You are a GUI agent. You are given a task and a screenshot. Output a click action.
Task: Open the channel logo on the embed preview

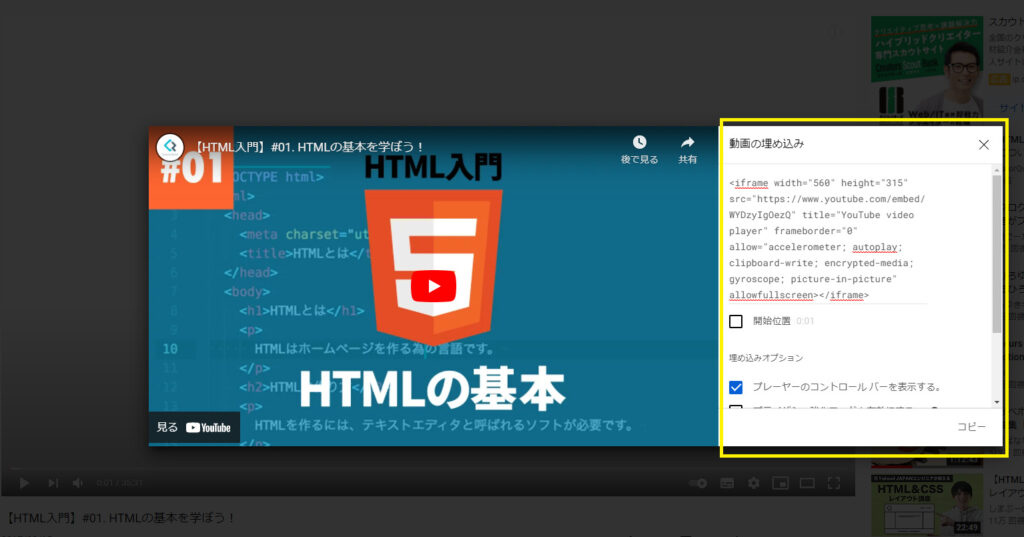pyautogui.click(x=169, y=147)
